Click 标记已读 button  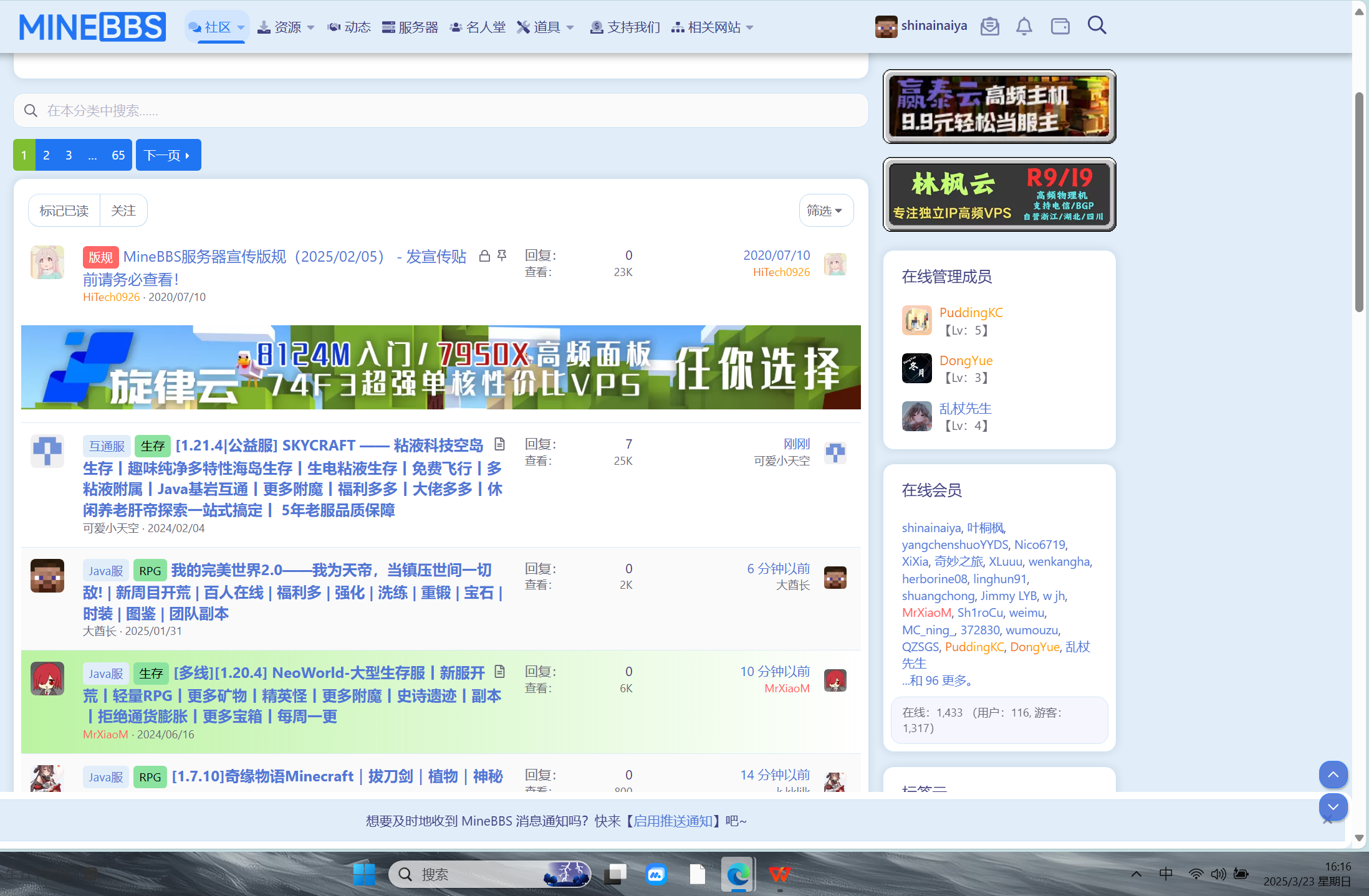[64, 211]
